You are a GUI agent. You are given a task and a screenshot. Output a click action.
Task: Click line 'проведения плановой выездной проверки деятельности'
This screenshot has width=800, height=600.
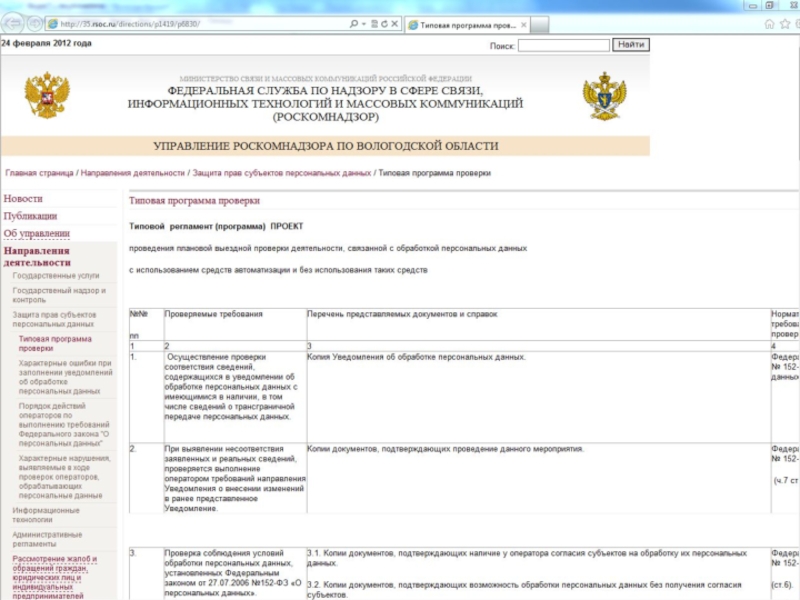328,248
